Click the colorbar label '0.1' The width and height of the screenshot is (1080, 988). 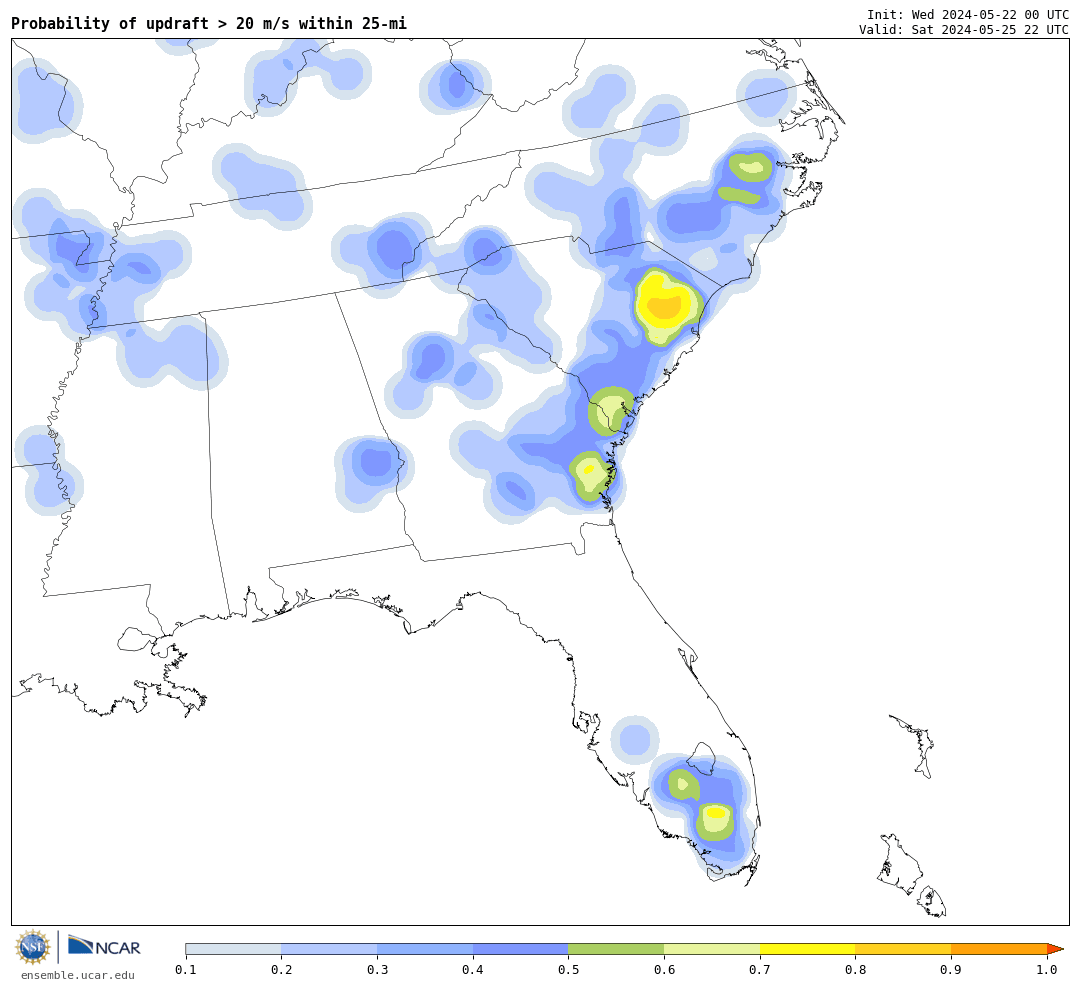coord(186,969)
